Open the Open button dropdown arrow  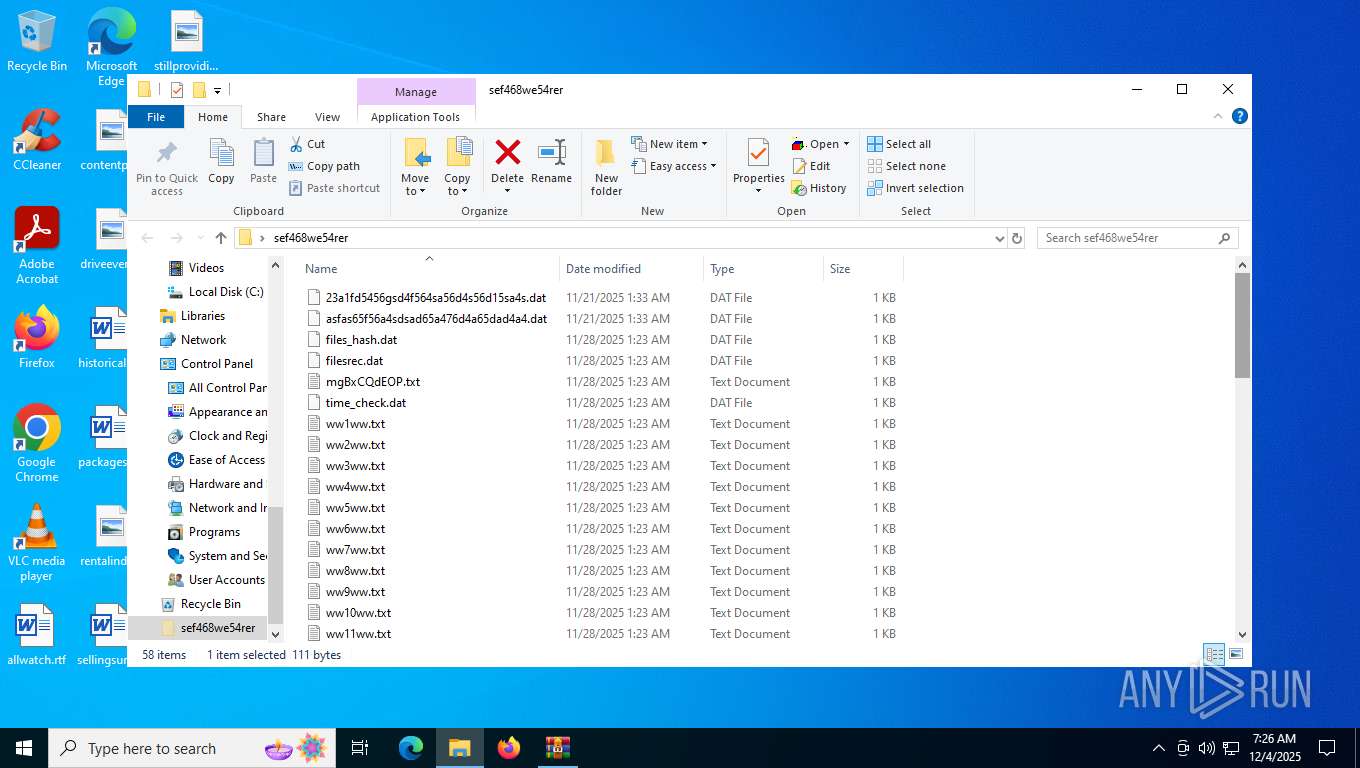point(846,144)
